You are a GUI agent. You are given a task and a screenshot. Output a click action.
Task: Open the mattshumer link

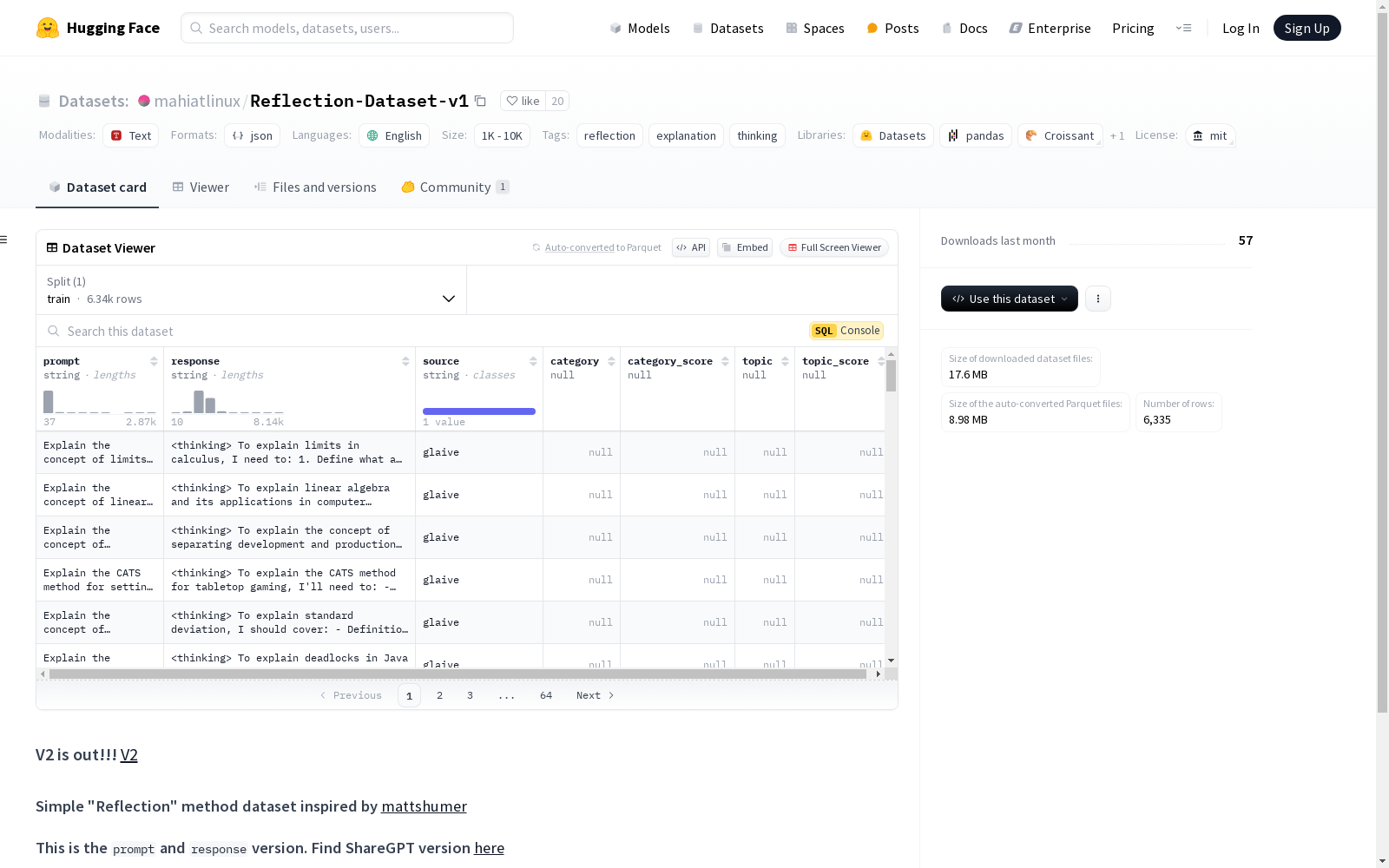pos(424,806)
